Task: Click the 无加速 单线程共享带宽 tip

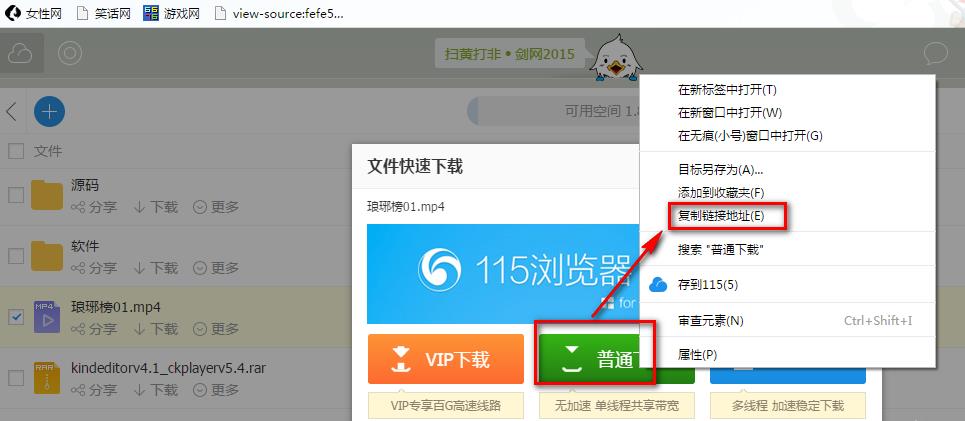Action: coord(616,406)
